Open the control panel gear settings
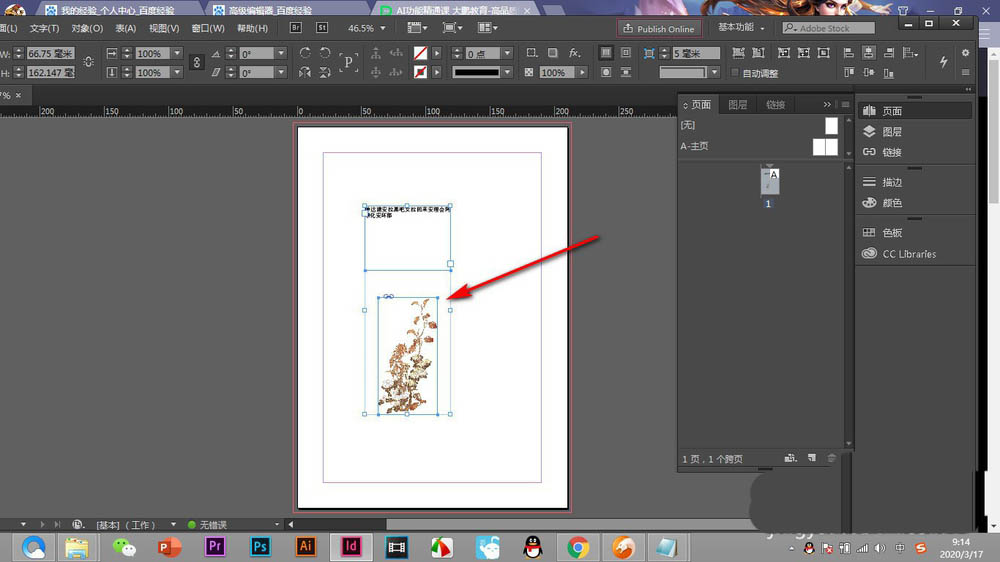Image resolution: width=1000 pixels, height=562 pixels. click(966, 53)
